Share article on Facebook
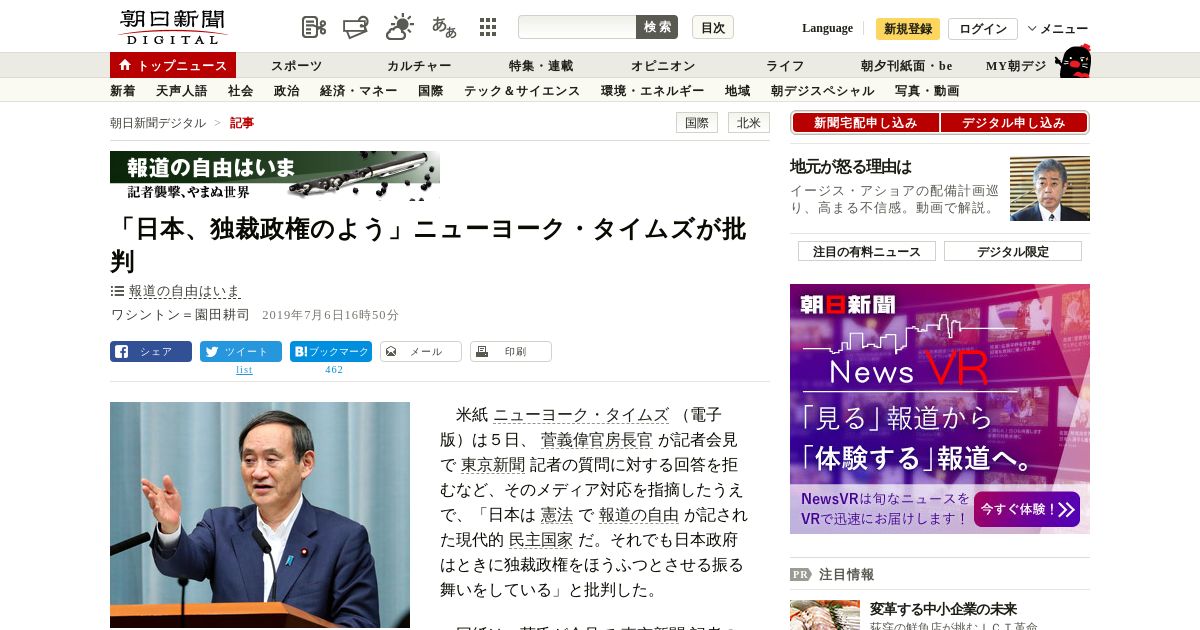Screen dimensions: 1200x630 click(x=151, y=352)
